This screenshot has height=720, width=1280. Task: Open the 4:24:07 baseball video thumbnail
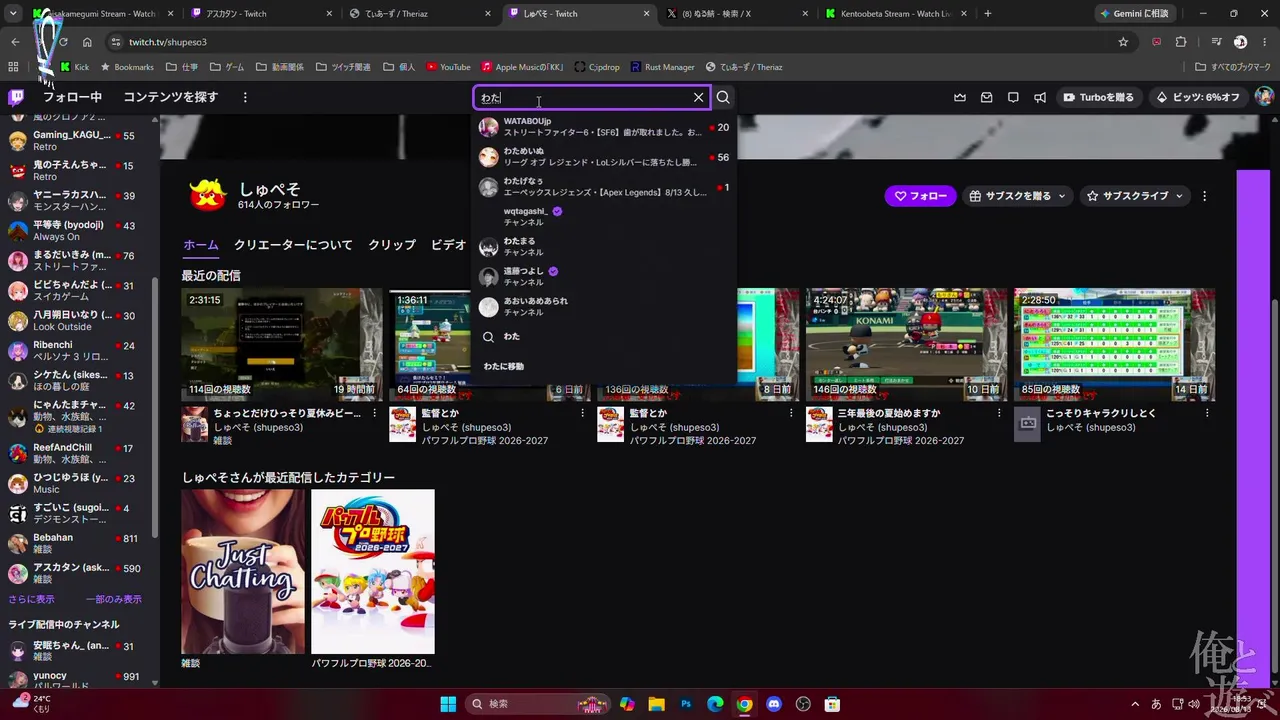[906, 345]
